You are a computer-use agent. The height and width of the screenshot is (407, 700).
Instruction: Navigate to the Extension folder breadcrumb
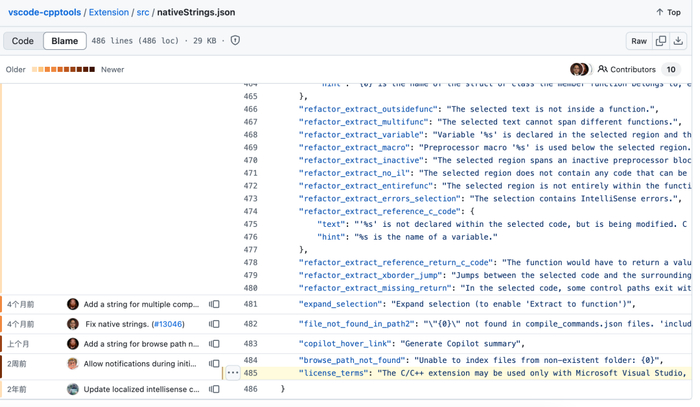pos(109,12)
